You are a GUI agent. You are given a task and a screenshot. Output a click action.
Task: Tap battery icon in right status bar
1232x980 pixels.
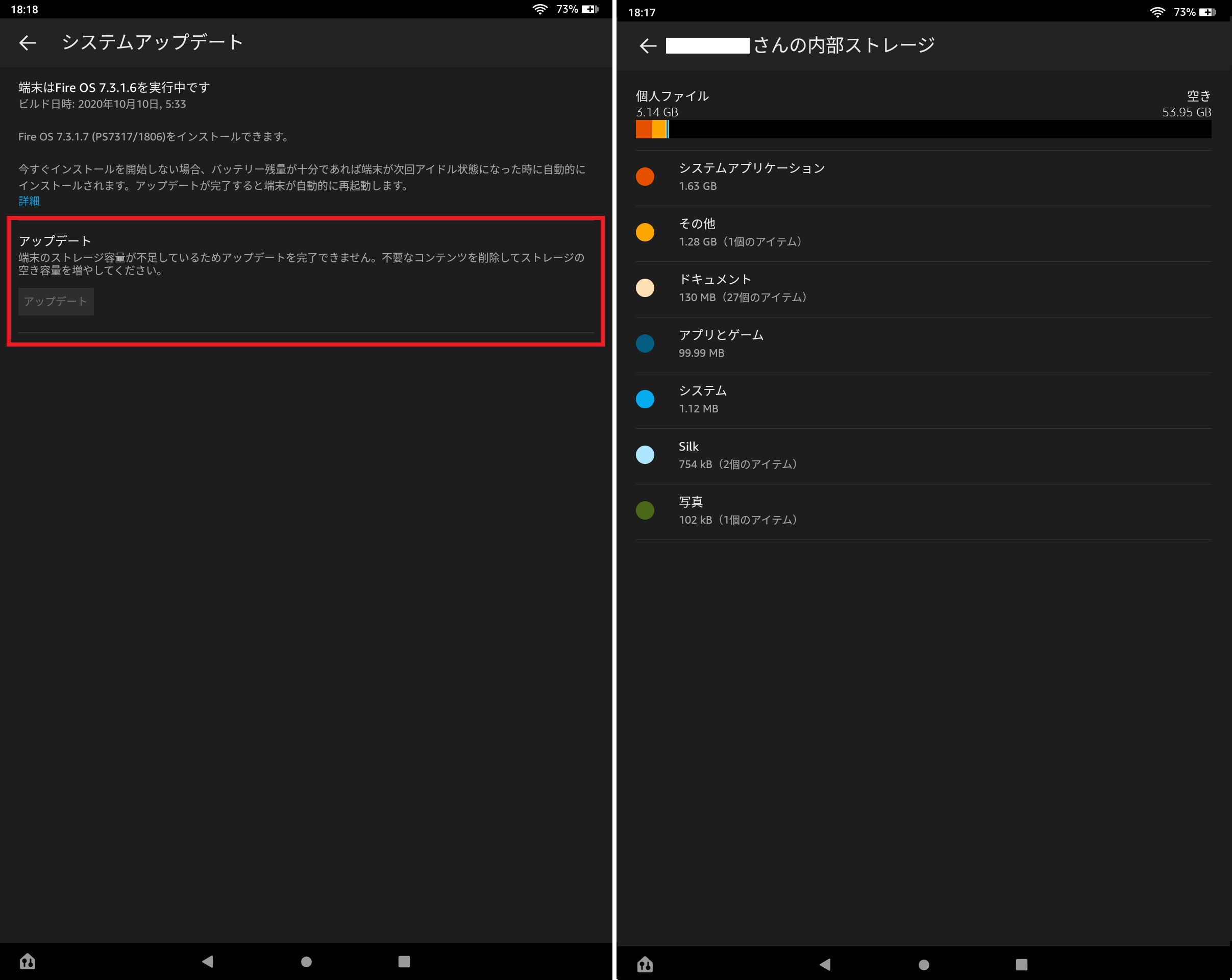[x=1208, y=12]
